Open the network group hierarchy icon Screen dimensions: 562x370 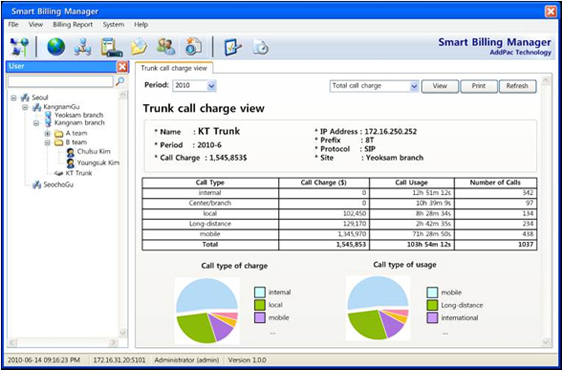(83, 47)
